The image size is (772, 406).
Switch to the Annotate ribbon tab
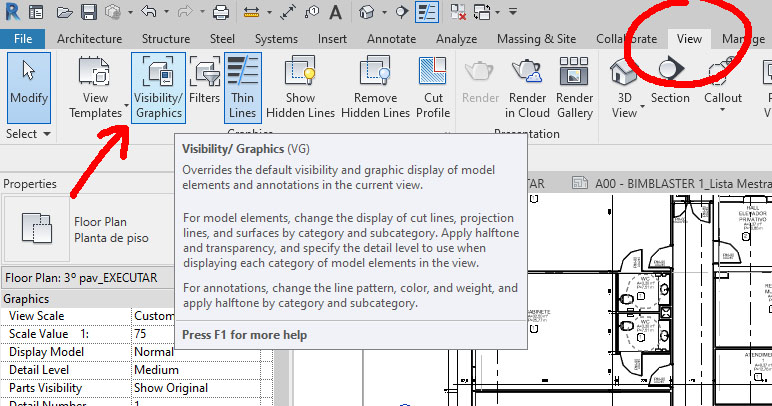pyautogui.click(x=391, y=39)
